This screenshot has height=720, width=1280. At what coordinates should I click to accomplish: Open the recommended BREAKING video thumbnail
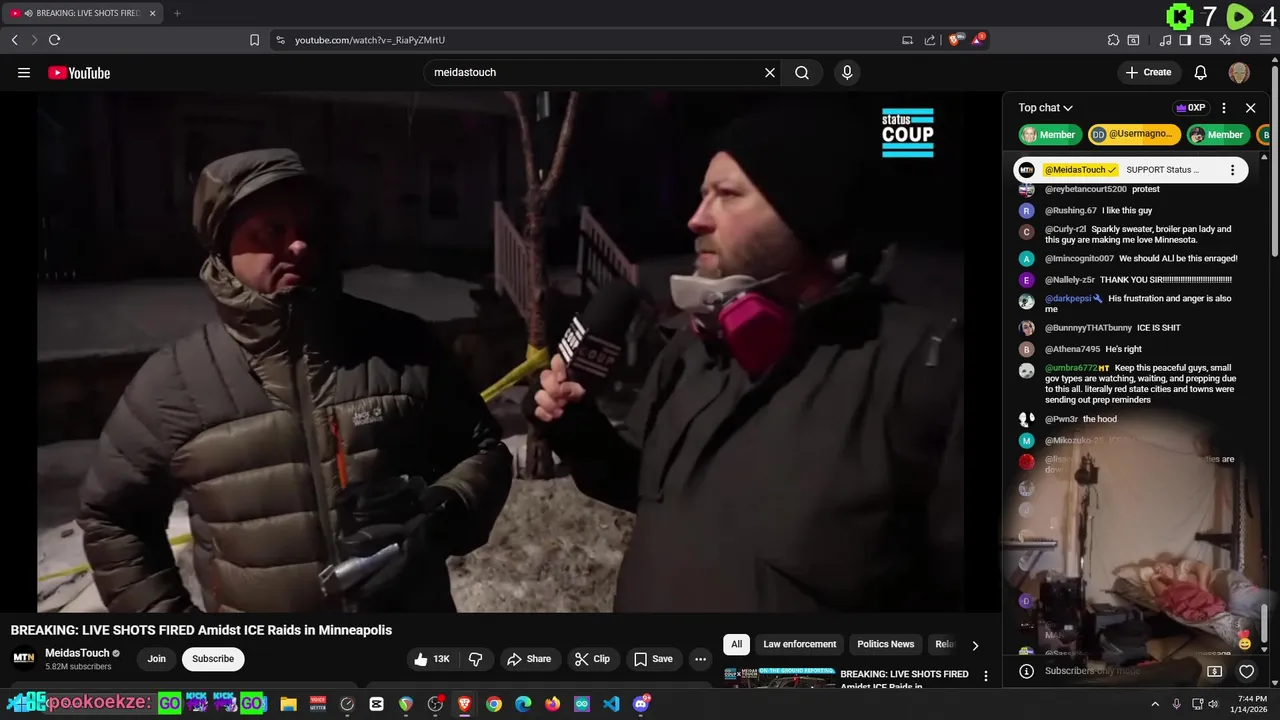point(780,678)
